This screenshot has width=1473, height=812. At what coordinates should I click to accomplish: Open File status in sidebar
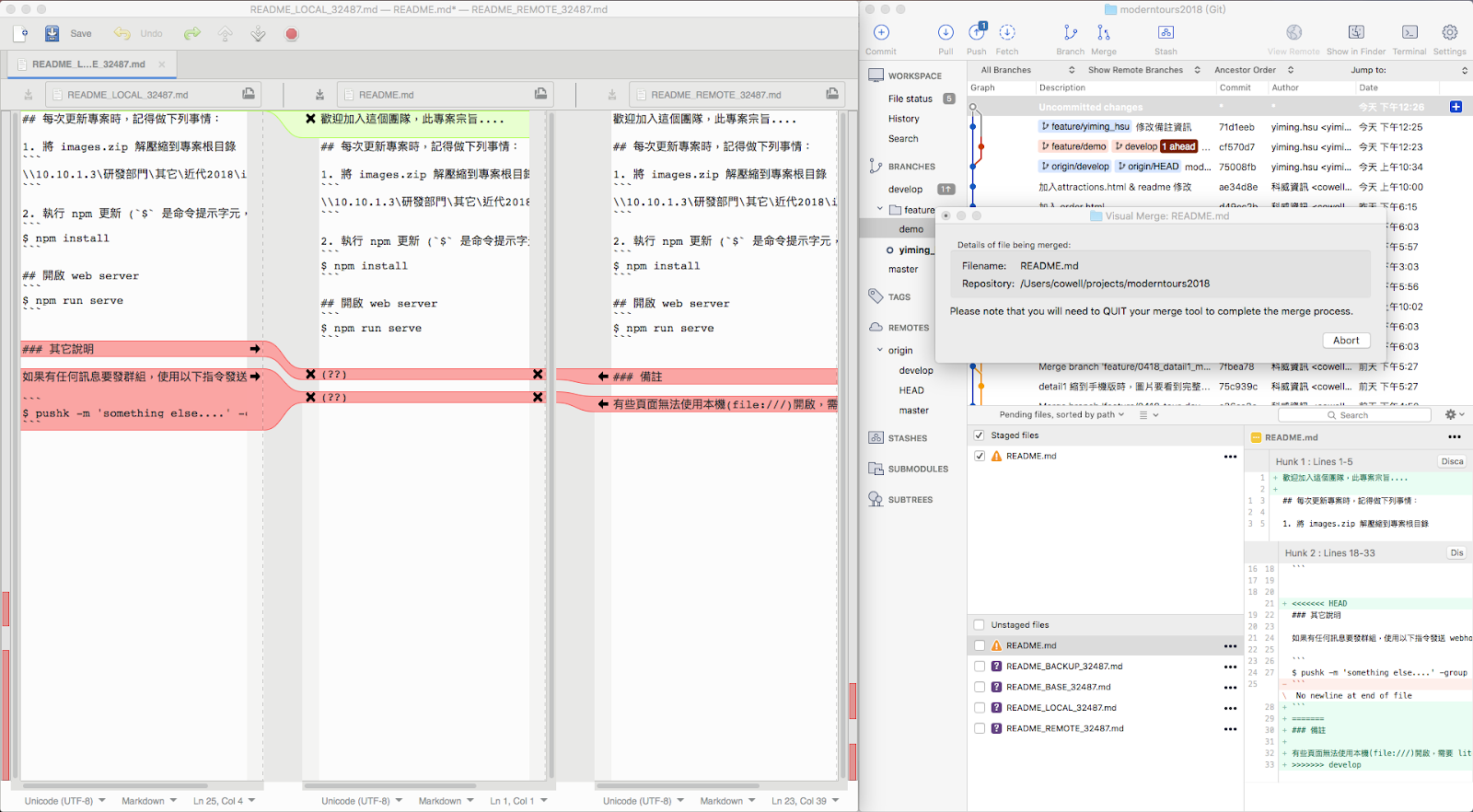tap(910, 99)
